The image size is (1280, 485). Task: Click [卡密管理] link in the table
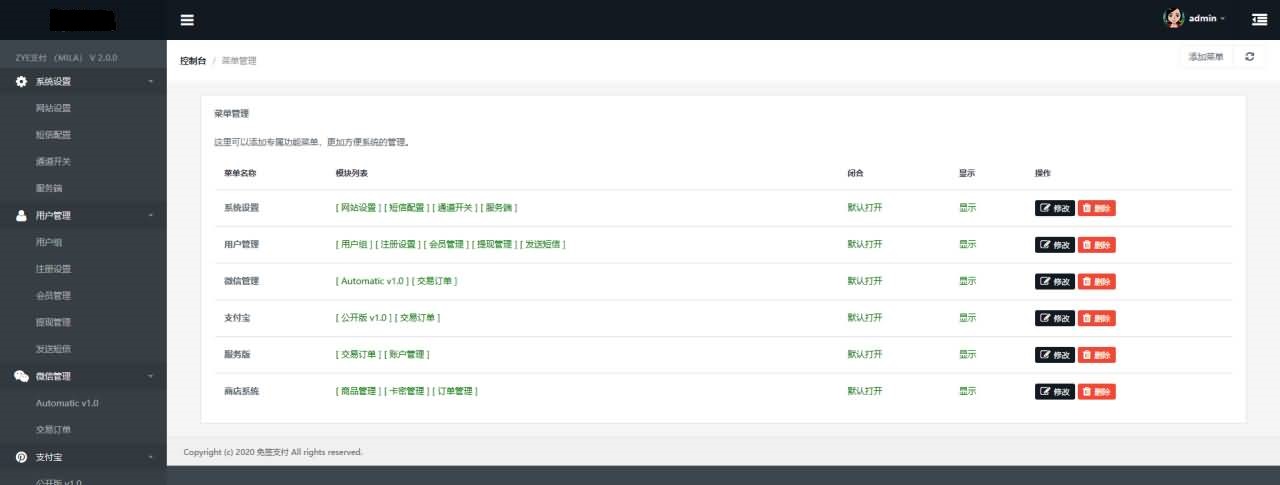coord(407,392)
